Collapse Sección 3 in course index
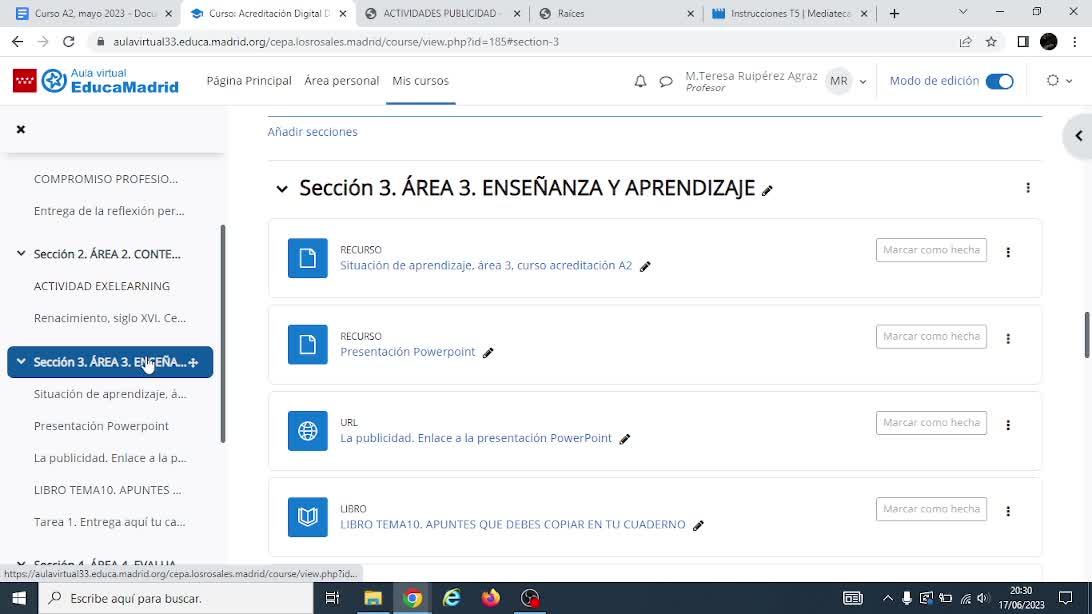Screen dimensions: 1092x614 coord(21,361)
